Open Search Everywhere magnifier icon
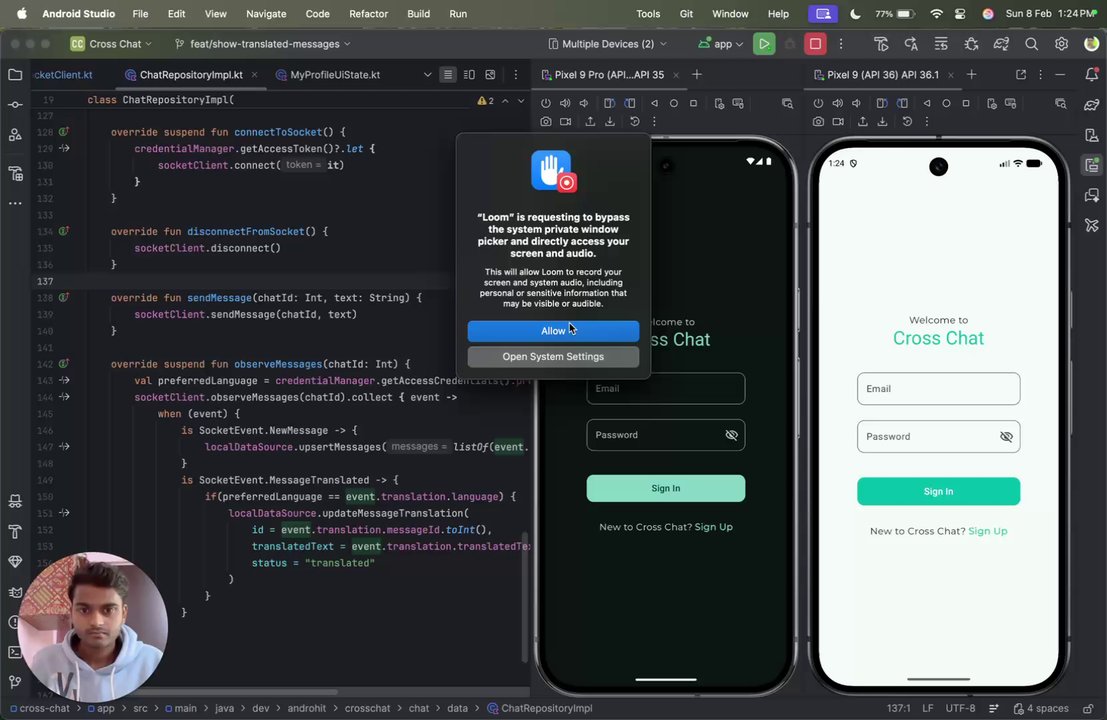The height and width of the screenshot is (720, 1107). pyautogui.click(x=1031, y=44)
